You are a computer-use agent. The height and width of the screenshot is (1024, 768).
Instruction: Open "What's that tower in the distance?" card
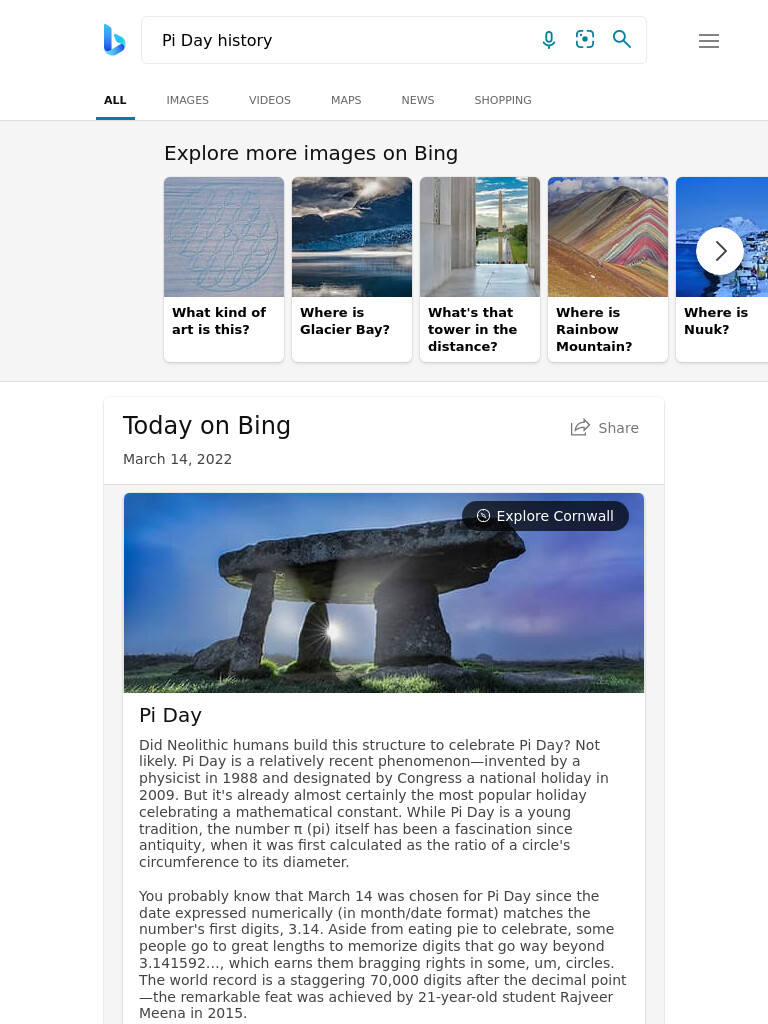[x=480, y=269]
